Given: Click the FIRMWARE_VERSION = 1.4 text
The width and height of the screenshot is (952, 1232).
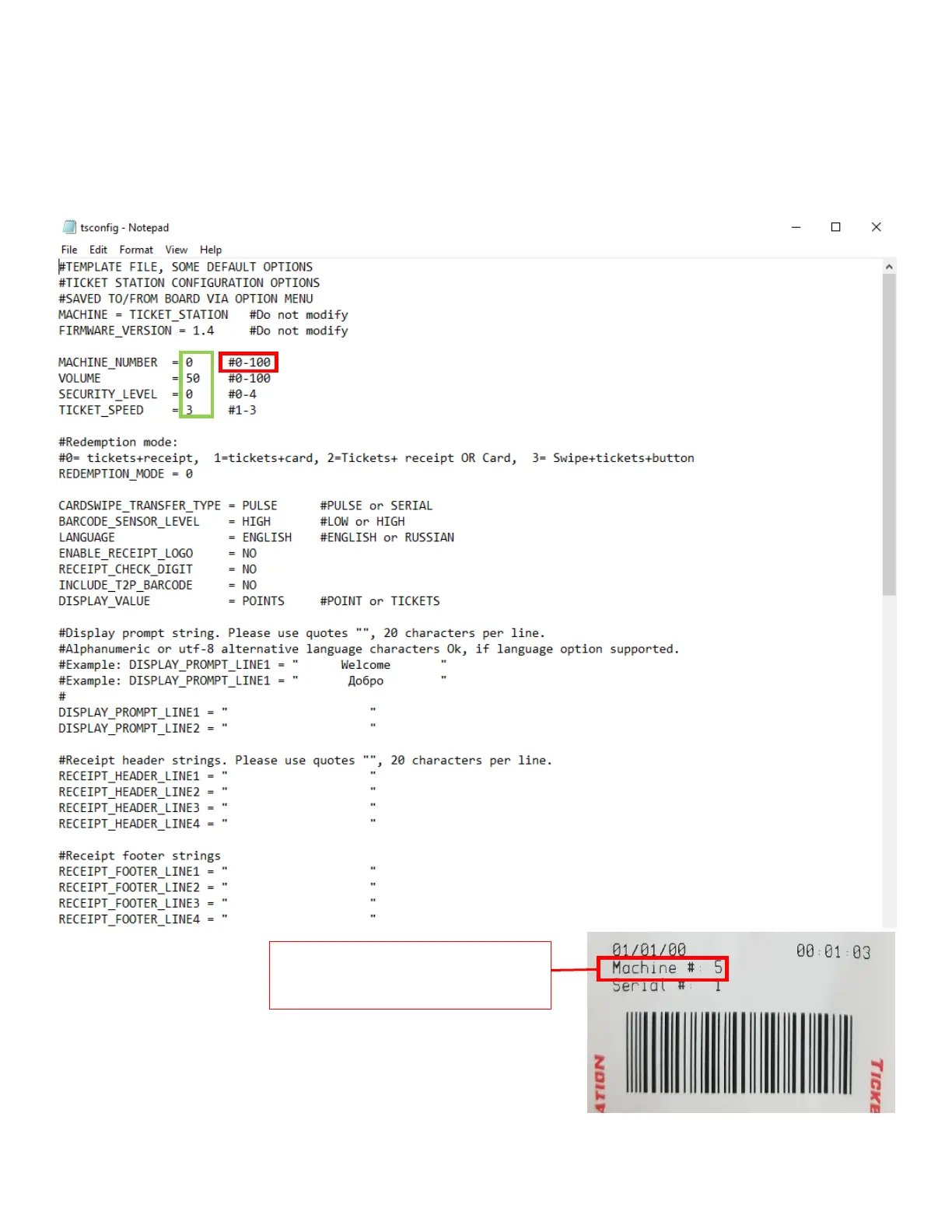Looking at the screenshot, I should [136, 331].
